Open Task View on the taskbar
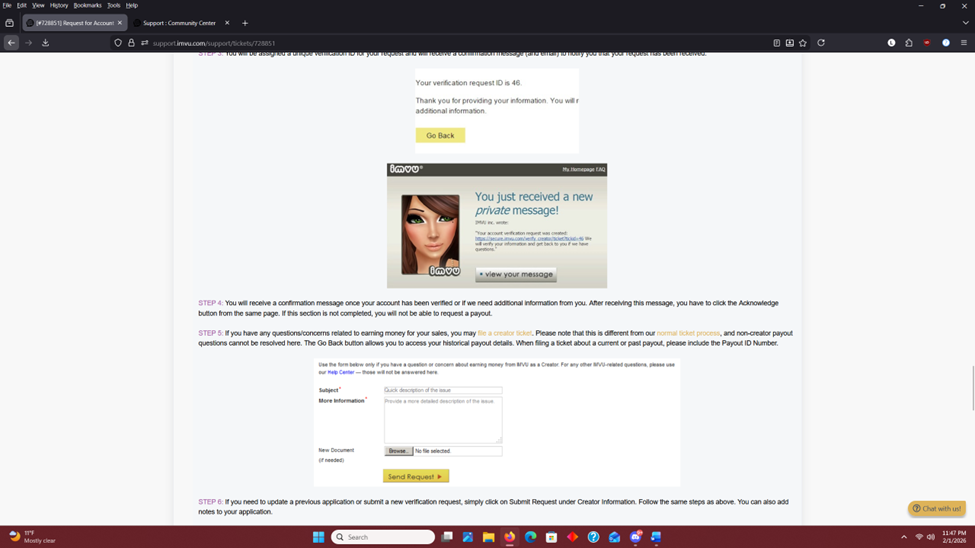The width and height of the screenshot is (975, 548). [446, 537]
